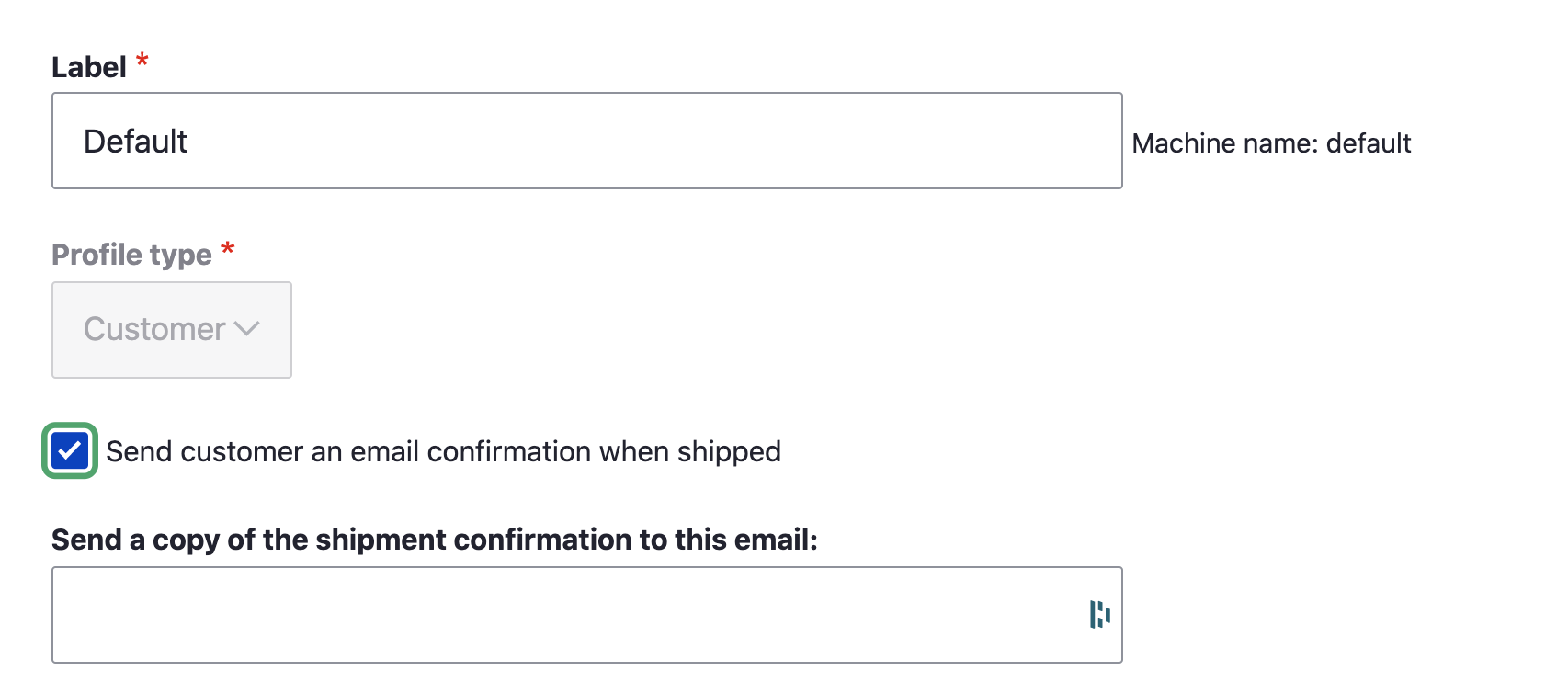Click the 'Machine name: default' text
The width and height of the screenshot is (1568, 693).
point(1271,143)
